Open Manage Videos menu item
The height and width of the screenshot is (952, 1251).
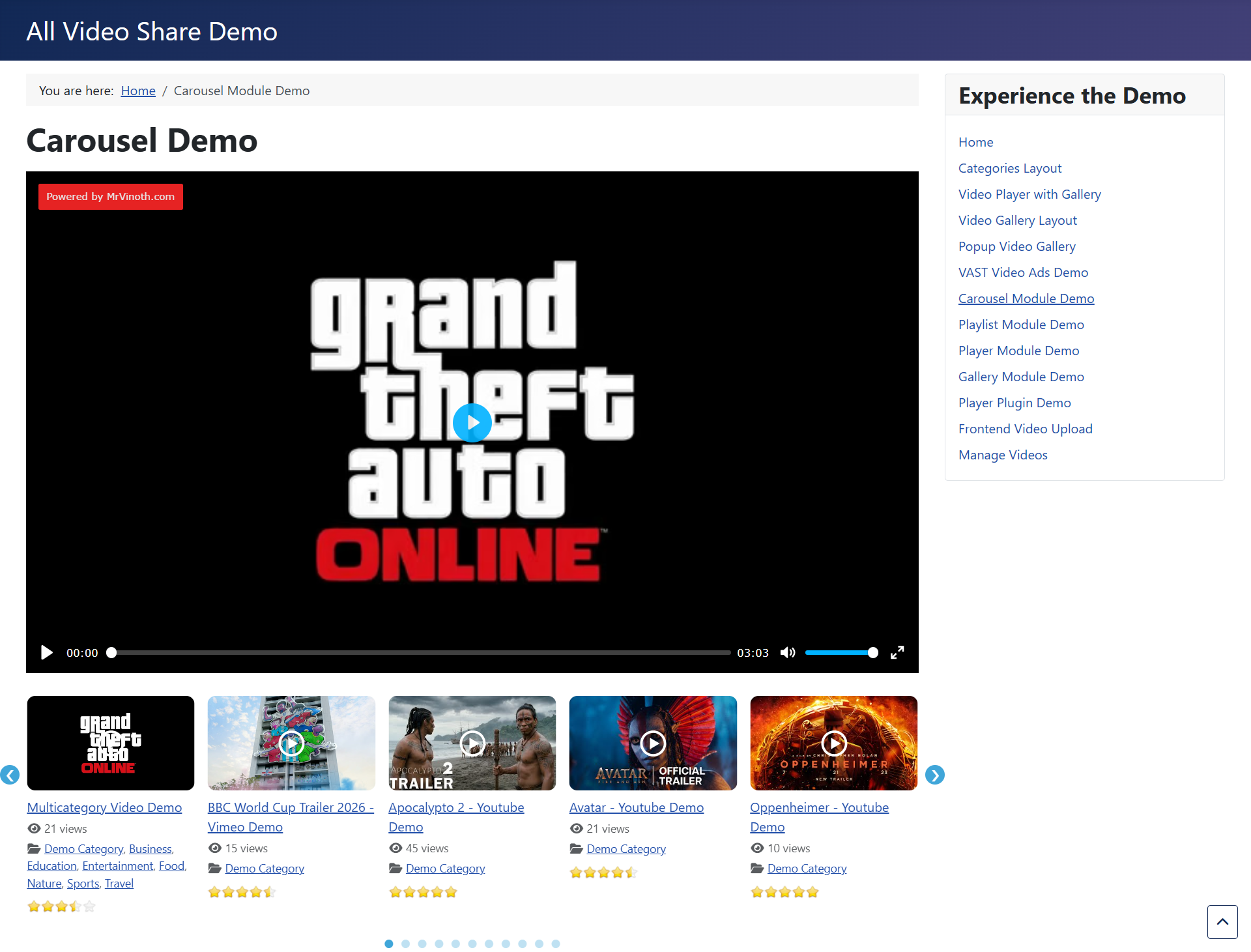pyautogui.click(x=1003, y=455)
